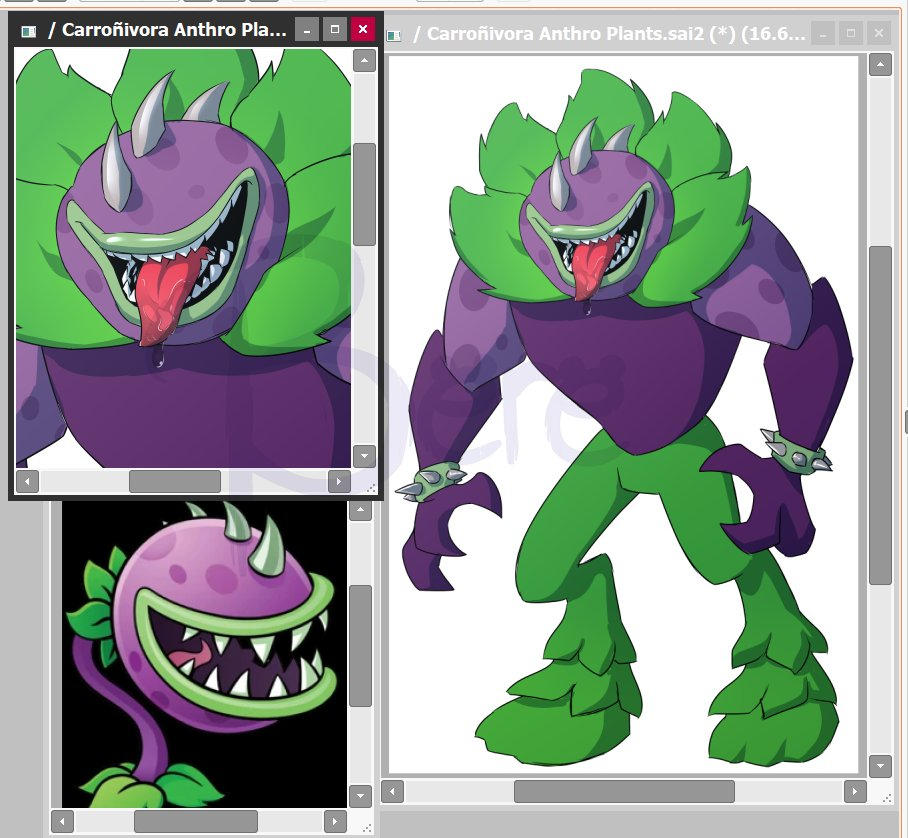The image size is (908, 838).
Task: Toggle maximize on the zoomed Carroñivora view window
Action: point(334,29)
